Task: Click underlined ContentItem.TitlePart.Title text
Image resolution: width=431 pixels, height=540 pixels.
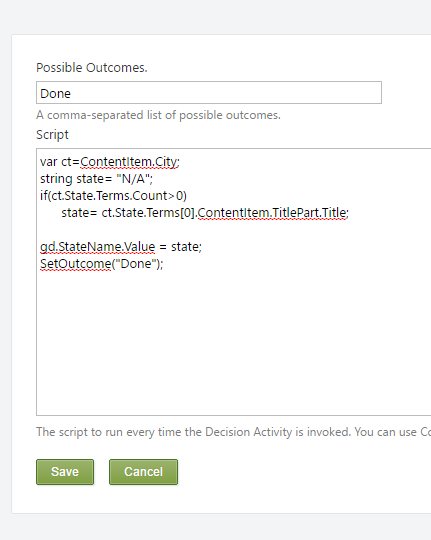Action: coord(273,212)
